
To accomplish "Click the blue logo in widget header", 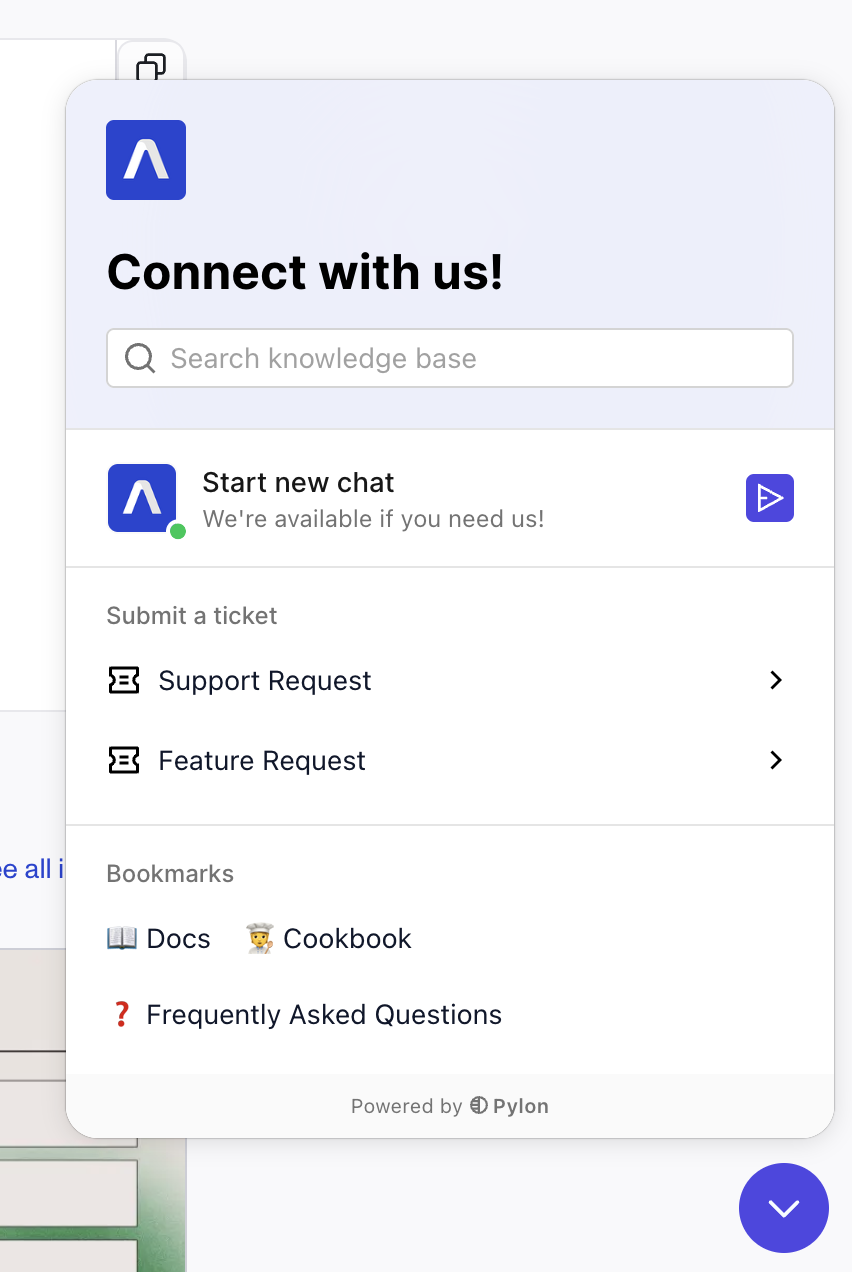I will (146, 160).
